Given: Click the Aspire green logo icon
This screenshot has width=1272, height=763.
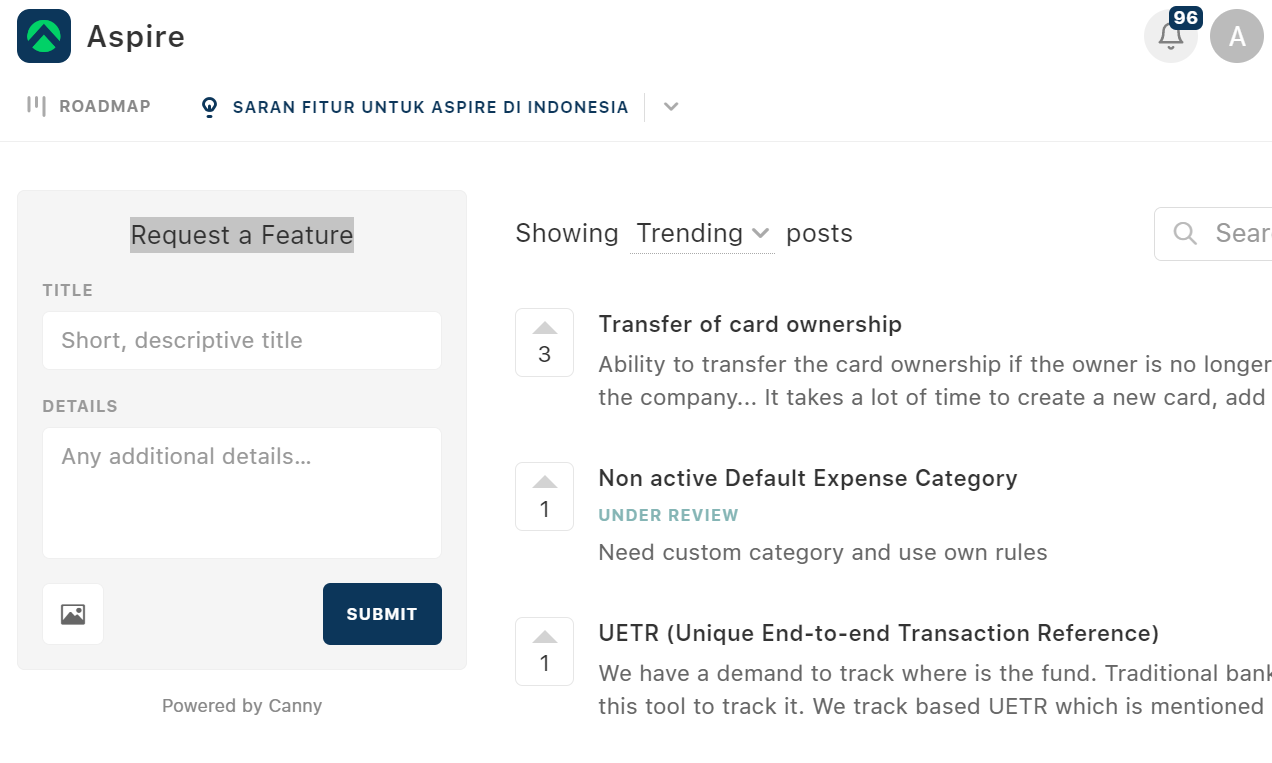Looking at the screenshot, I should (x=44, y=36).
